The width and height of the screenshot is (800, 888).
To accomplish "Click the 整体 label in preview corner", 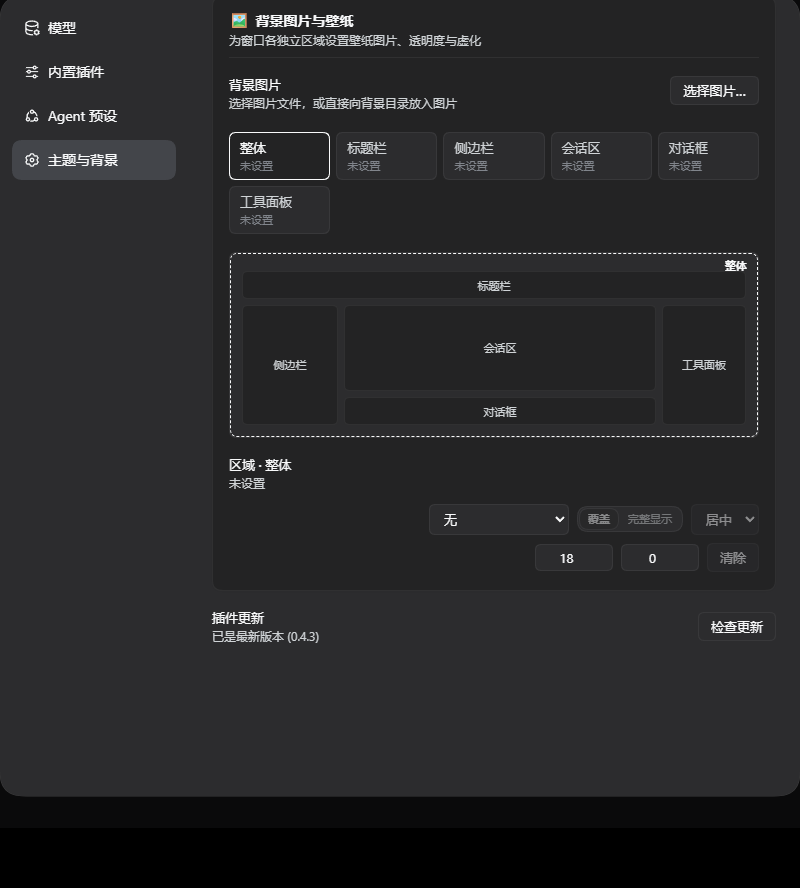I will pyautogui.click(x=735, y=266).
